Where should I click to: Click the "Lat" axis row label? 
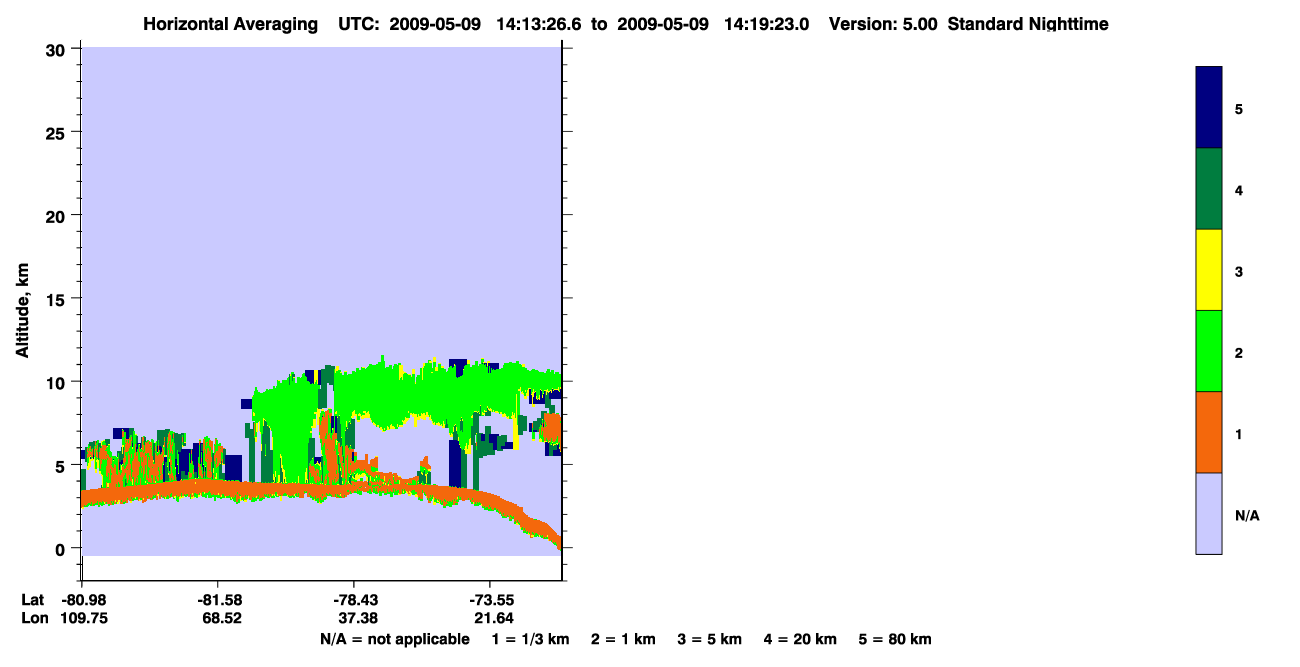click(x=32, y=600)
